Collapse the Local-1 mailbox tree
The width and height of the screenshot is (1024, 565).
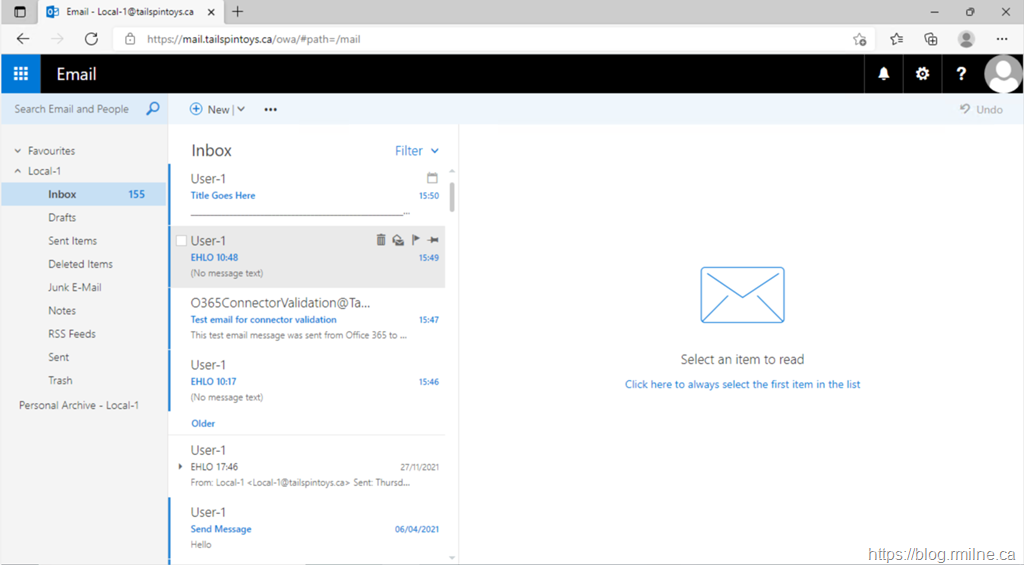click(x=18, y=171)
